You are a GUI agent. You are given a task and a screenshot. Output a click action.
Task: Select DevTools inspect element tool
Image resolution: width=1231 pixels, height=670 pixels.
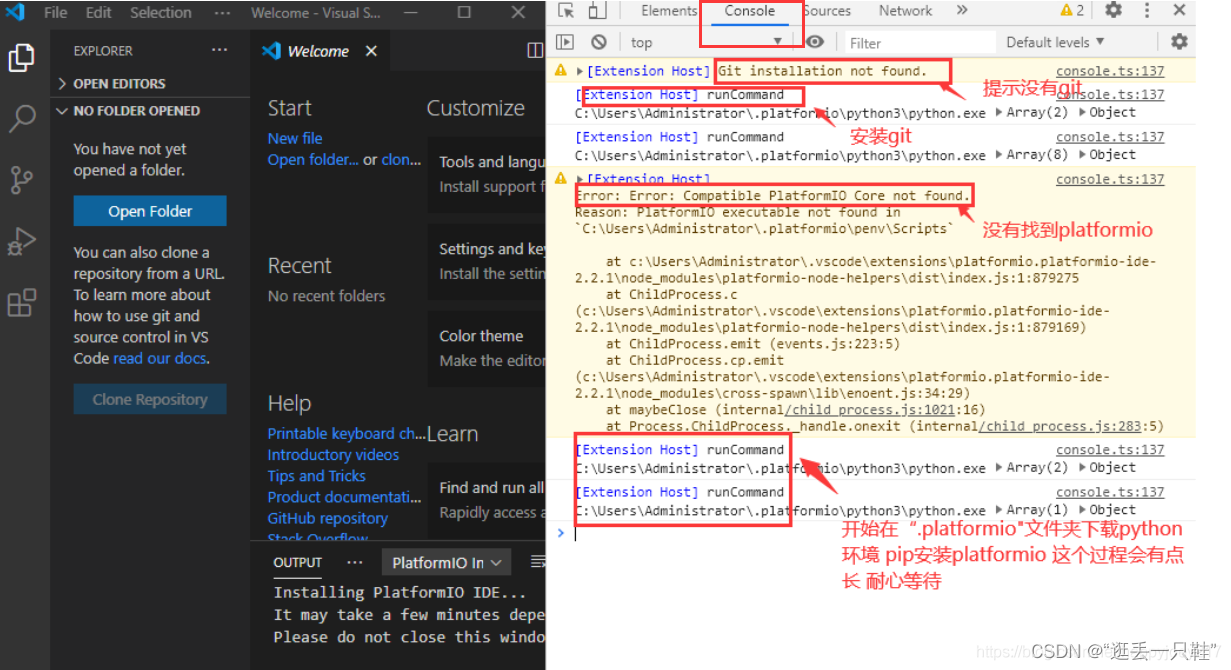[x=566, y=11]
